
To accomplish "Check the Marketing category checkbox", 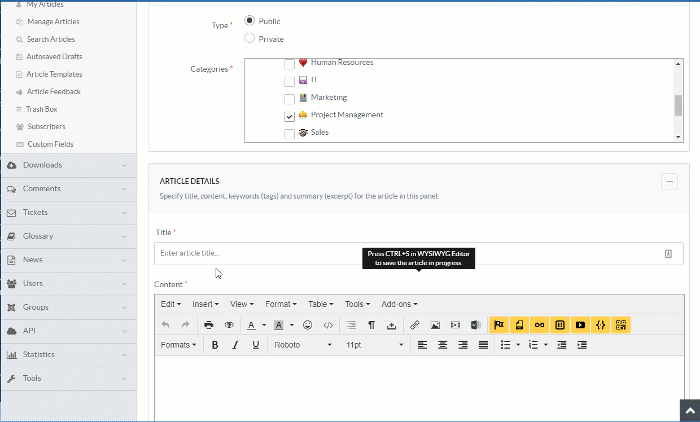I will pos(290,98).
